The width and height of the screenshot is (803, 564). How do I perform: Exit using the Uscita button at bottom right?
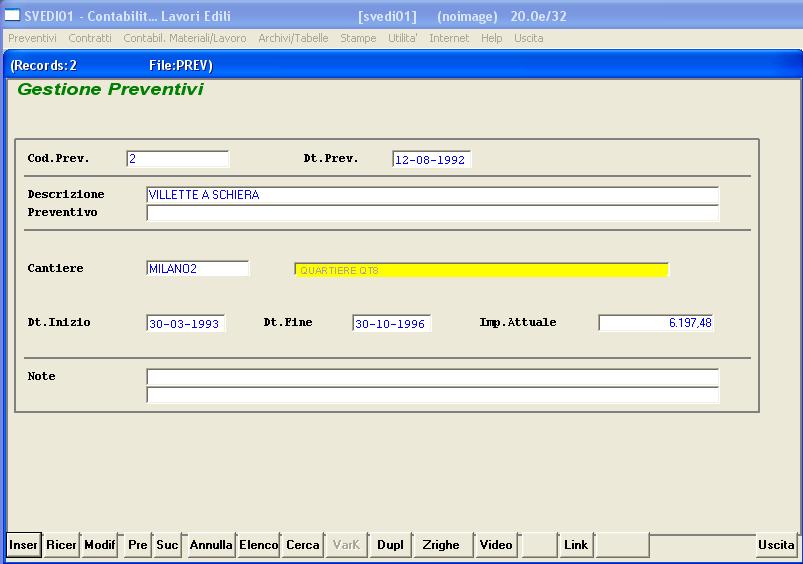pyautogui.click(x=776, y=545)
